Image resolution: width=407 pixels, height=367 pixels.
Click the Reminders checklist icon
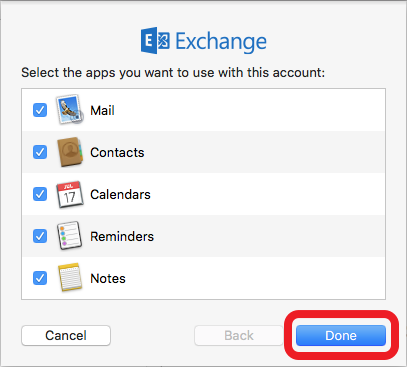[69, 236]
